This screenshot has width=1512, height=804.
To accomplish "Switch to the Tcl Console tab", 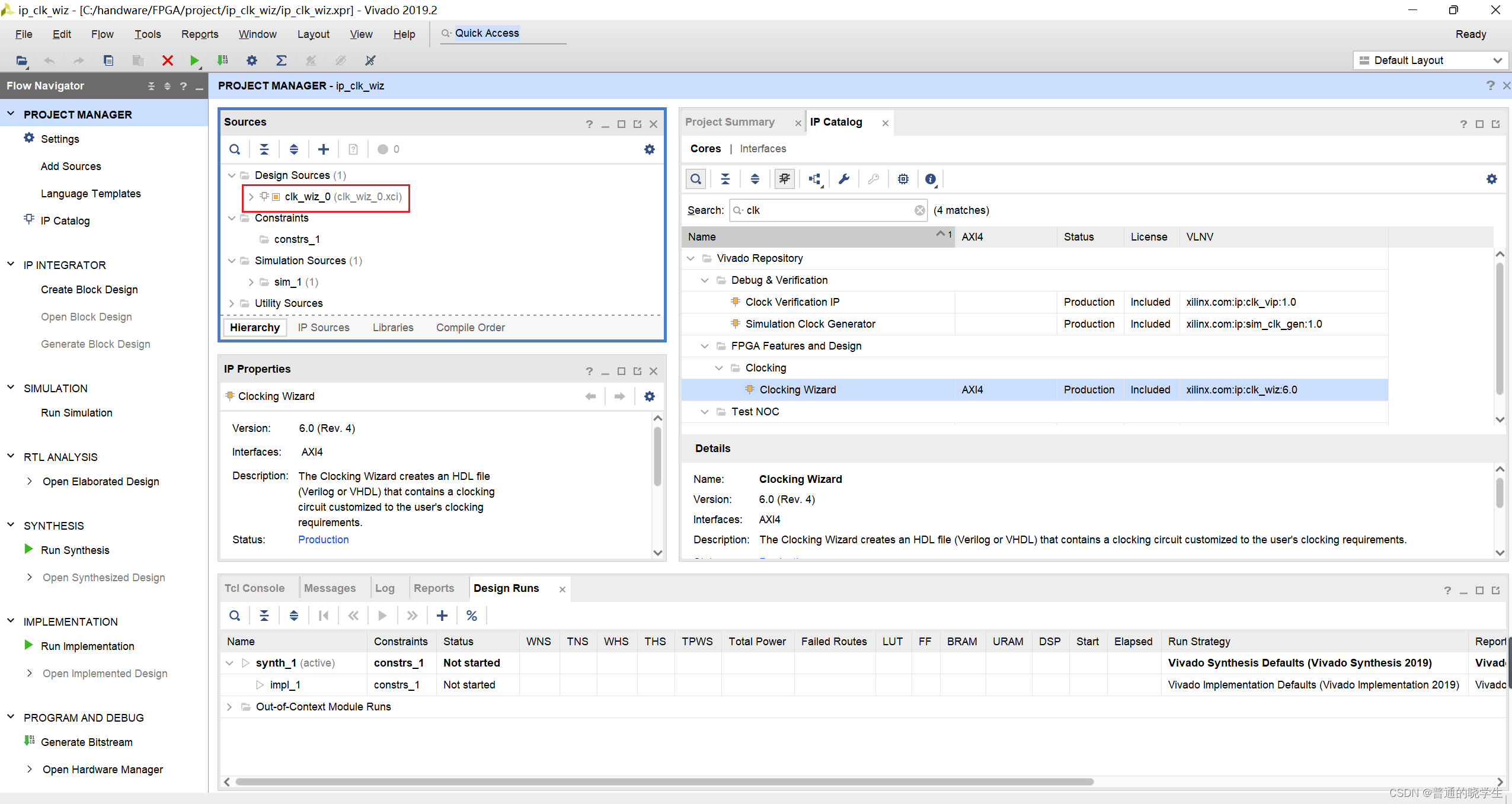I will click(x=254, y=588).
